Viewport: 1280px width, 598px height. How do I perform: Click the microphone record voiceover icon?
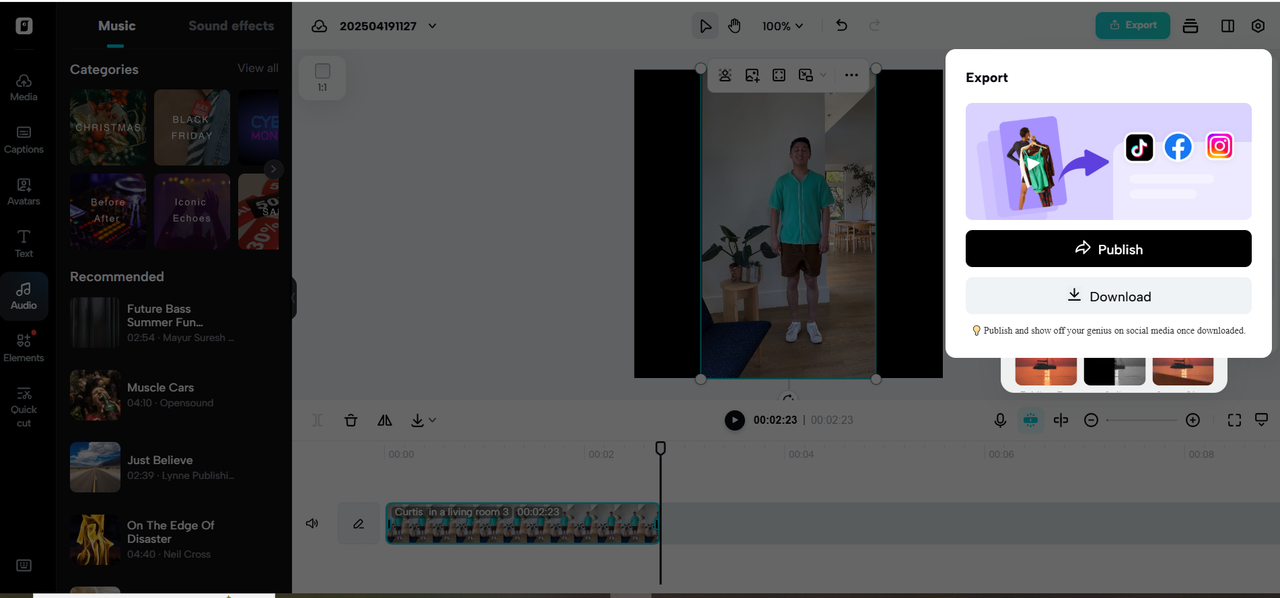tap(1000, 420)
